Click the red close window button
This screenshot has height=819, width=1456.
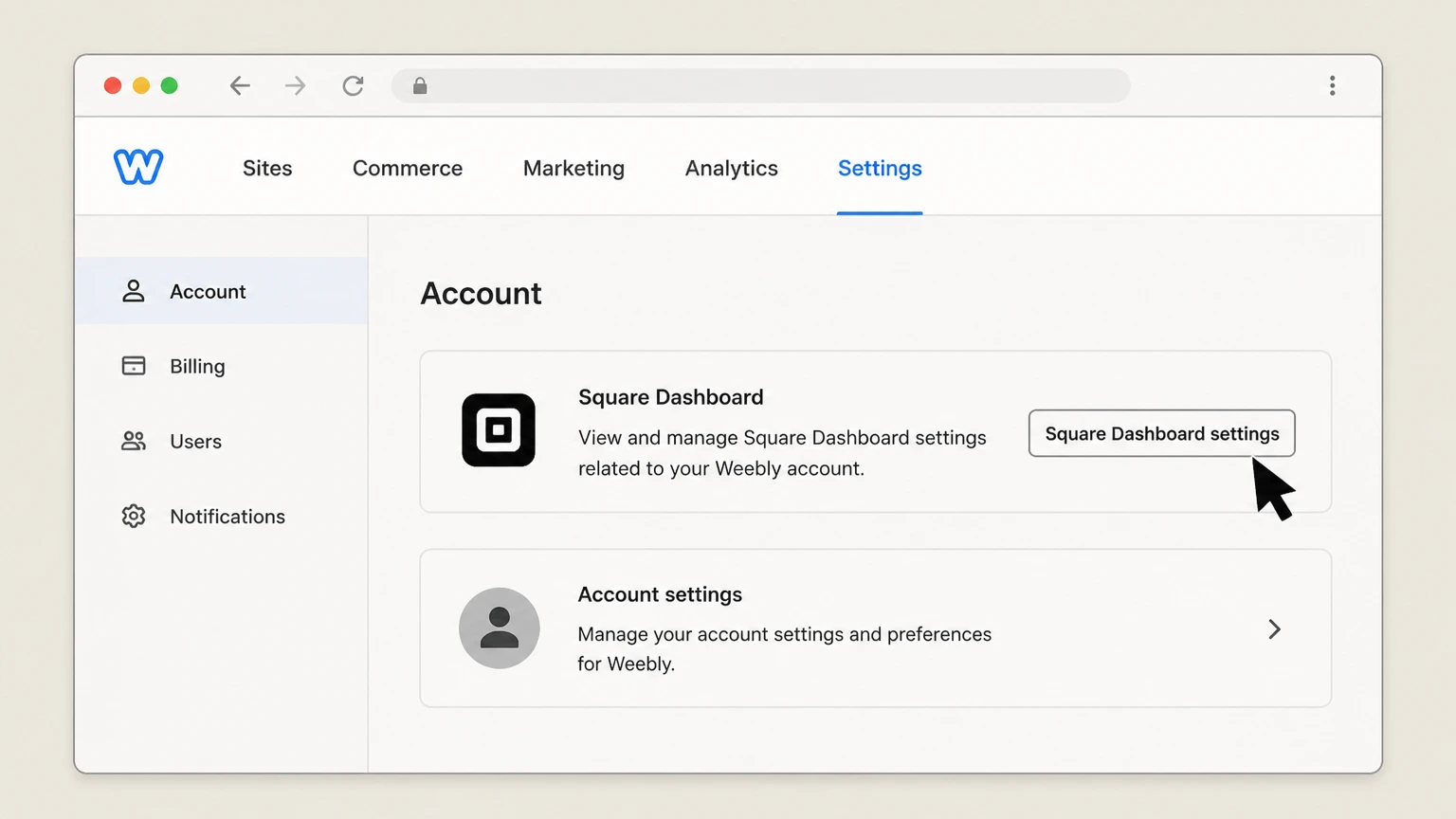(113, 86)
